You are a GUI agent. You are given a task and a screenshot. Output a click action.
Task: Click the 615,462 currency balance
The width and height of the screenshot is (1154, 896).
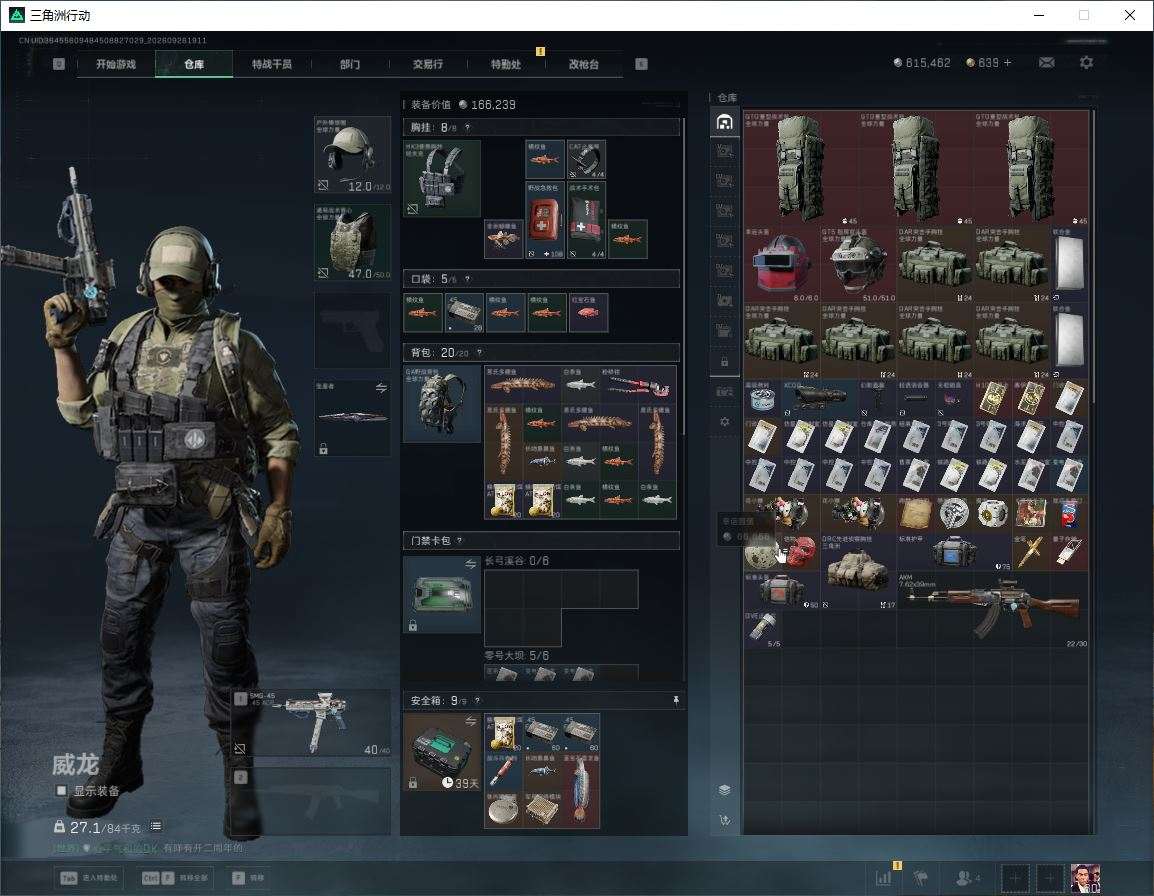[922, 63]
